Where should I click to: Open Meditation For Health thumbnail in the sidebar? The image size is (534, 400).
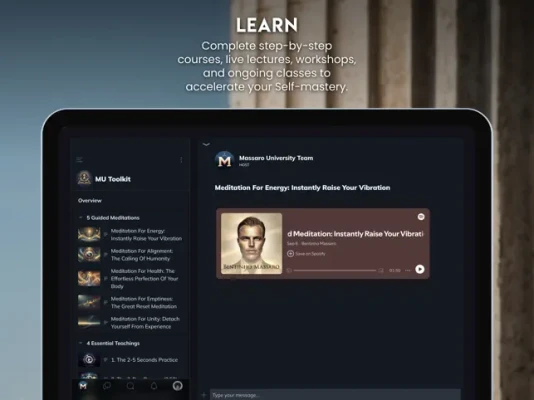pyautogui.click(x=89, y=278)
